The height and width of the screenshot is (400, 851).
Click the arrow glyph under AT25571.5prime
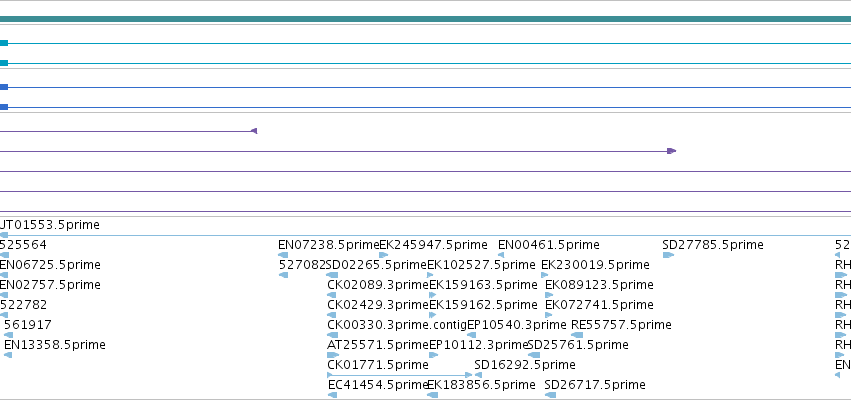(x=333, y=355)
